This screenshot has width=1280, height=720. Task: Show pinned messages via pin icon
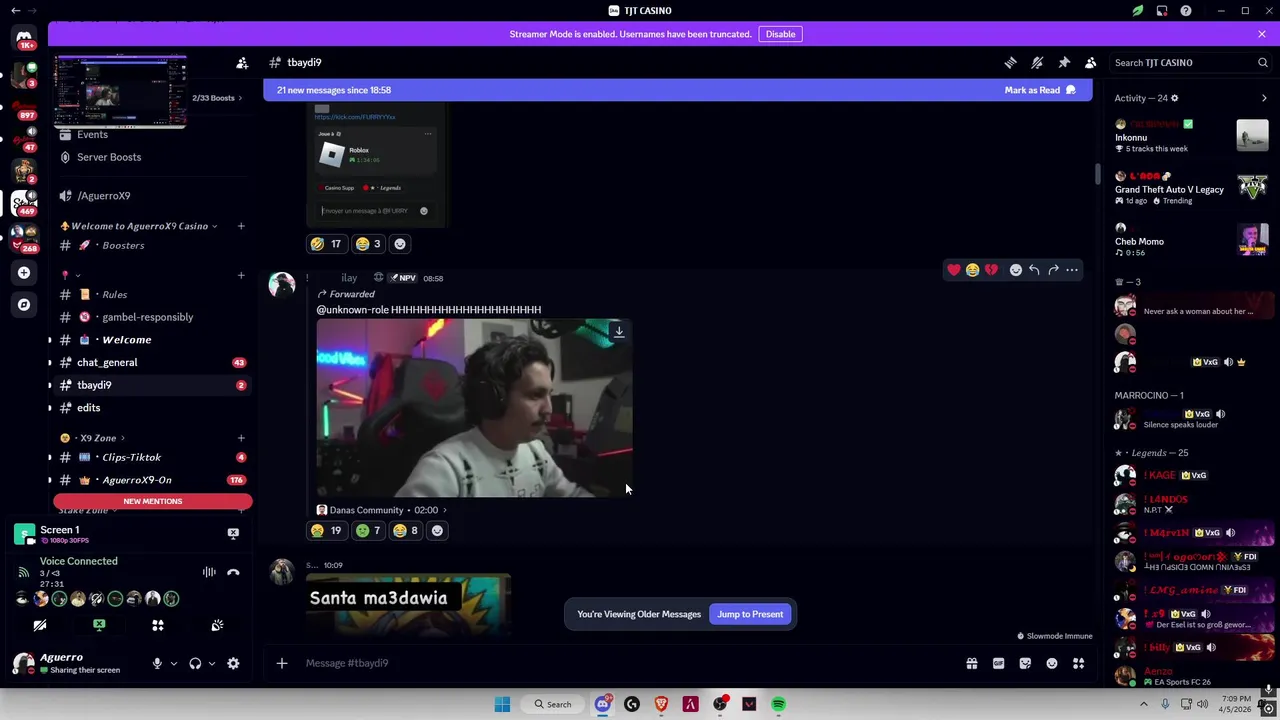click(1064, 63)
